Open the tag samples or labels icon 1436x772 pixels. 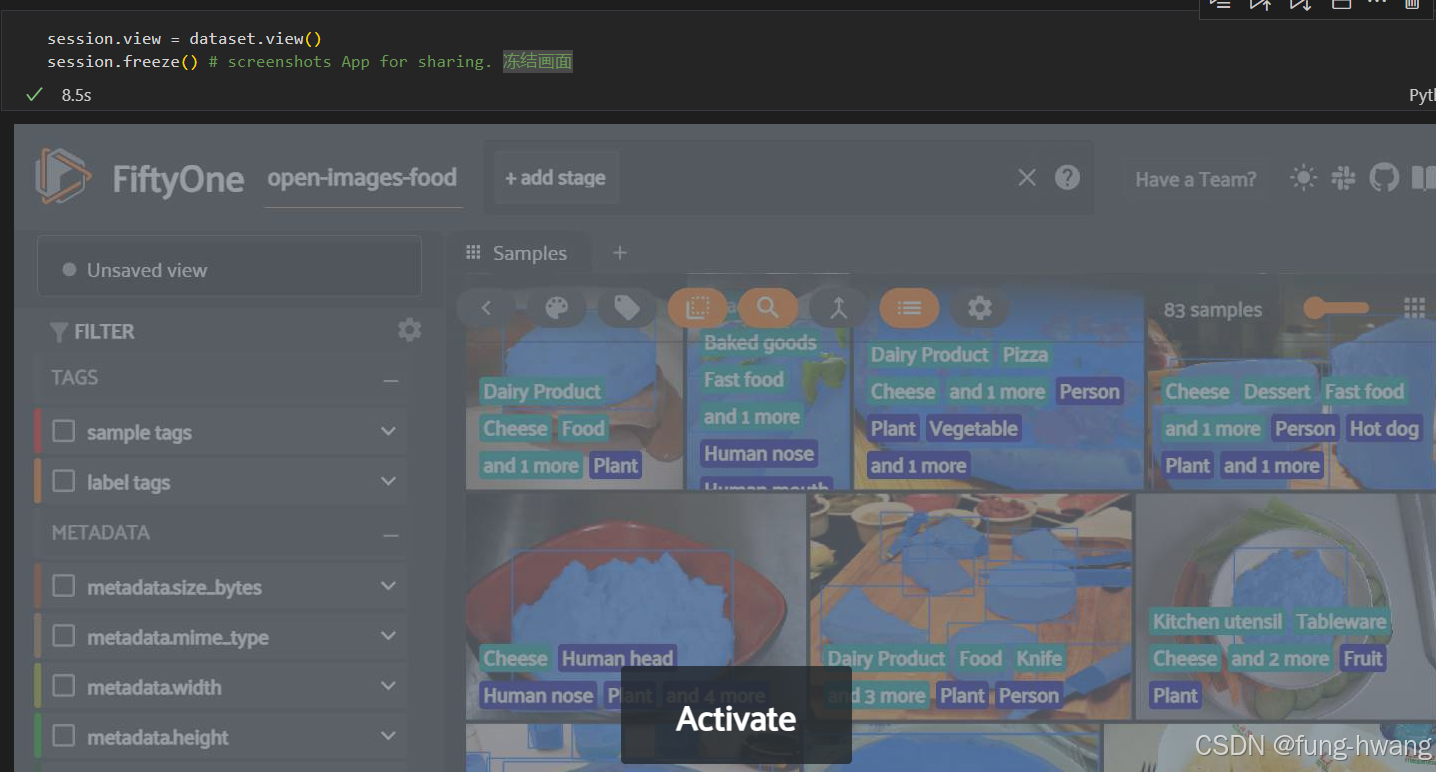click(x=627, y=308)
